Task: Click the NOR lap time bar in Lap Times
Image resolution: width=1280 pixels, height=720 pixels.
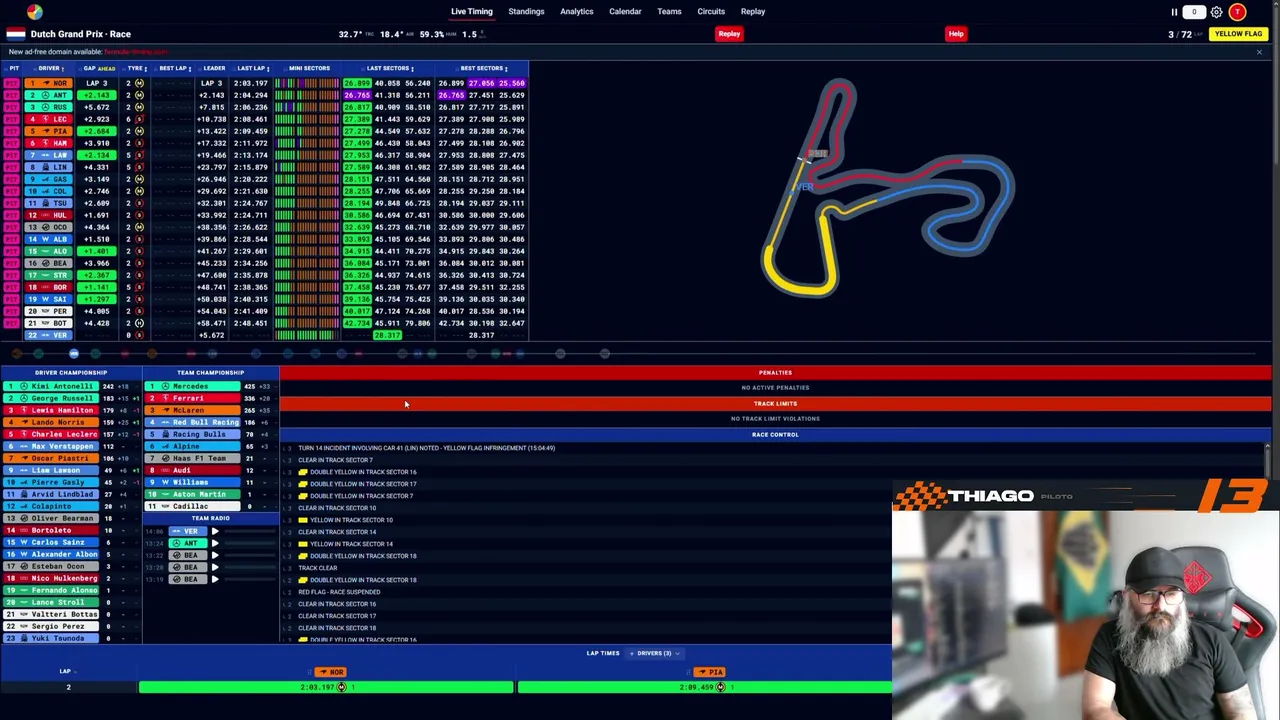Action: coord(326,688)
